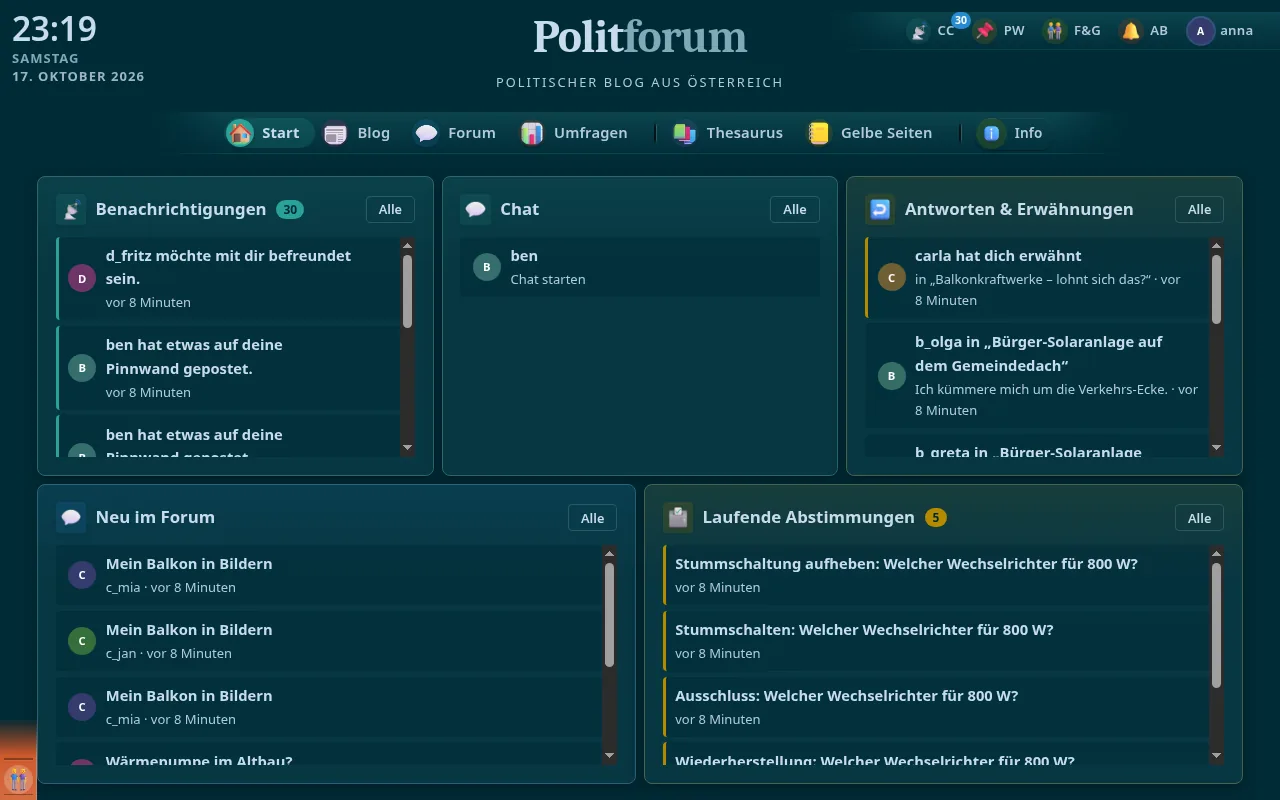Select the Umfragen chart icon
Viewport: 1280px width, 800px height.
coord(532,133)
